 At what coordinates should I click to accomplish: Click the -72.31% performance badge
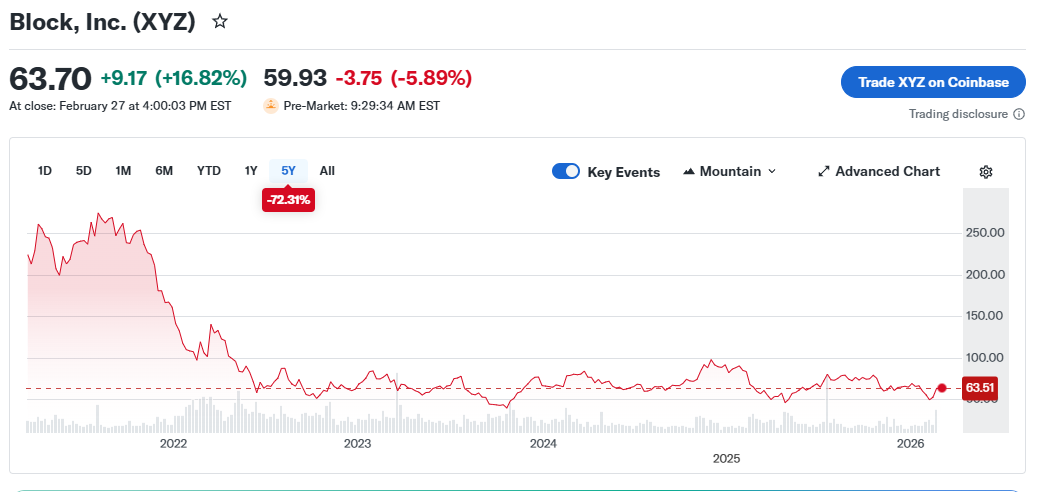tap(288, 200)
